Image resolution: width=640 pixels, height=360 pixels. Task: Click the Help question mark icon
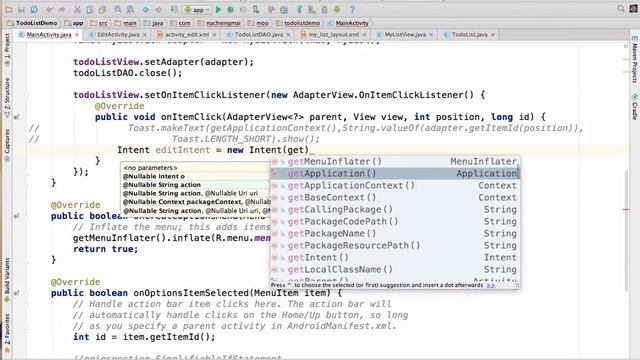tap(352, 9)
